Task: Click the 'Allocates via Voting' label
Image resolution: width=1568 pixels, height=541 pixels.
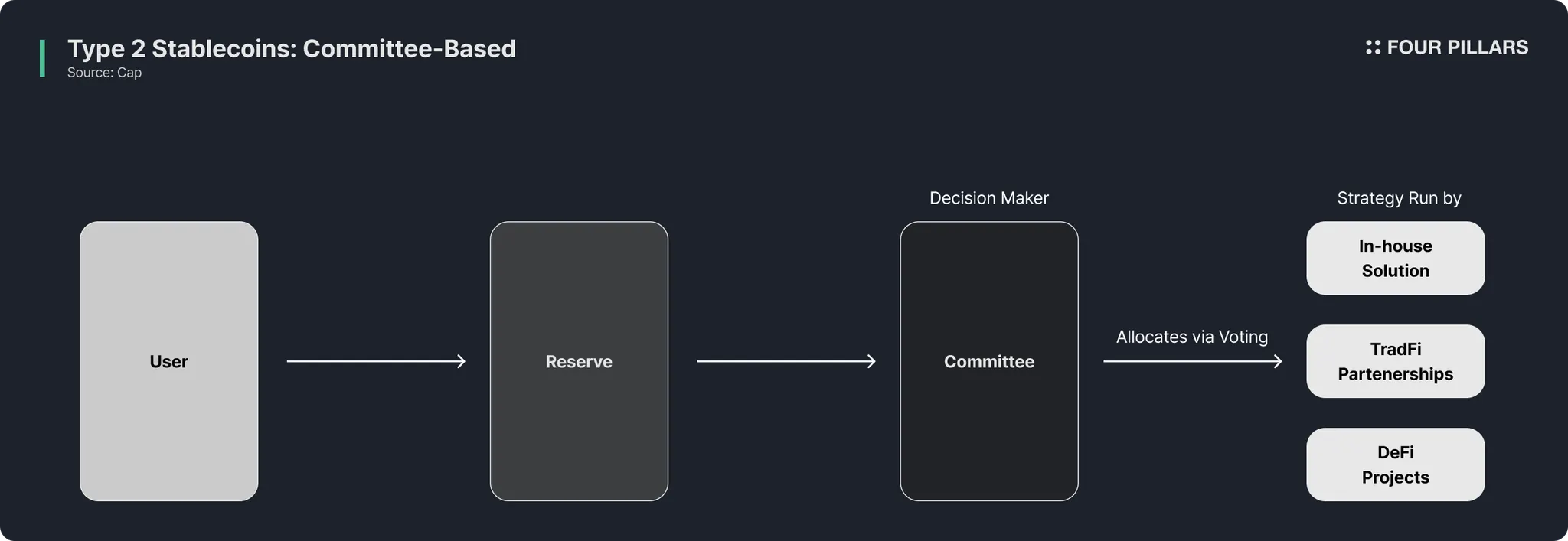Action: pos(1191,337)
